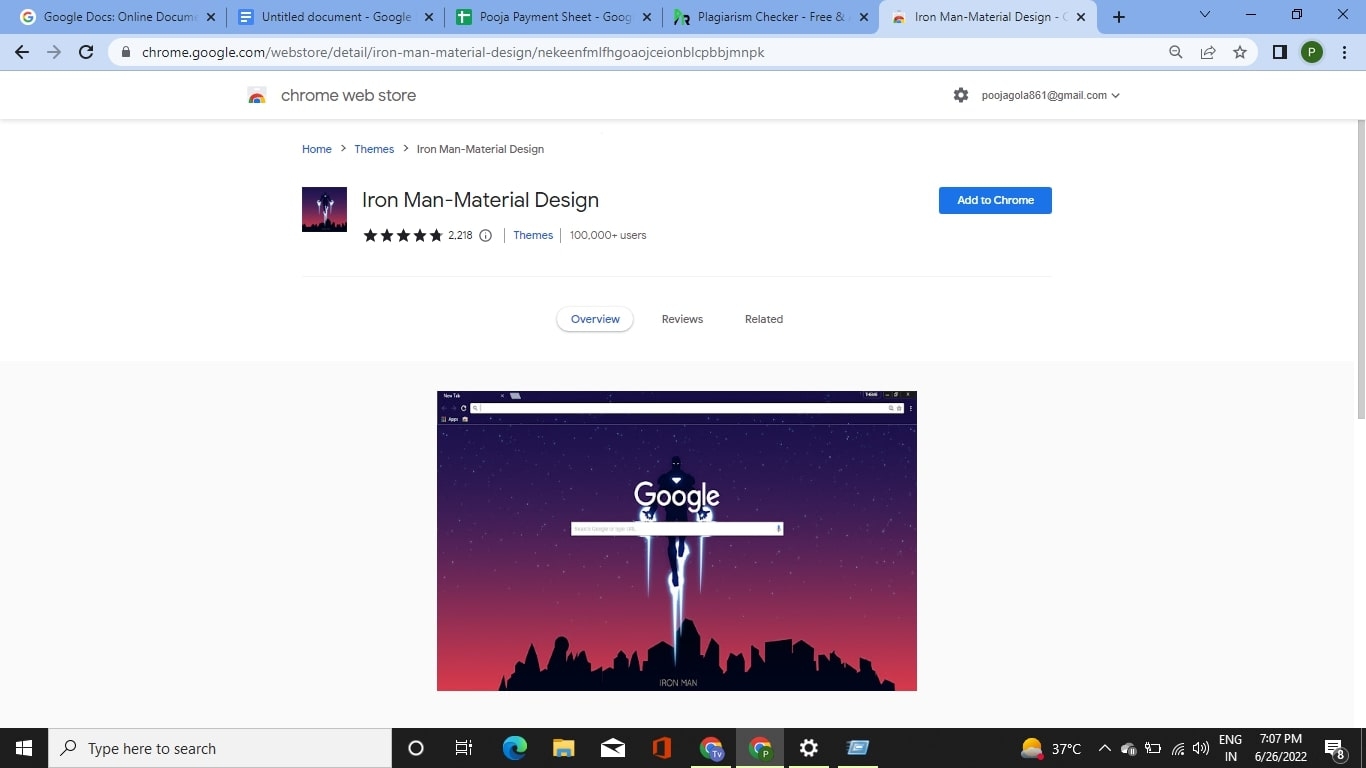Viewport: 1366px width, 768px height.
Task: Click the 2,218 ratings count
Action: pyautogui.click(x=460, y=236)
